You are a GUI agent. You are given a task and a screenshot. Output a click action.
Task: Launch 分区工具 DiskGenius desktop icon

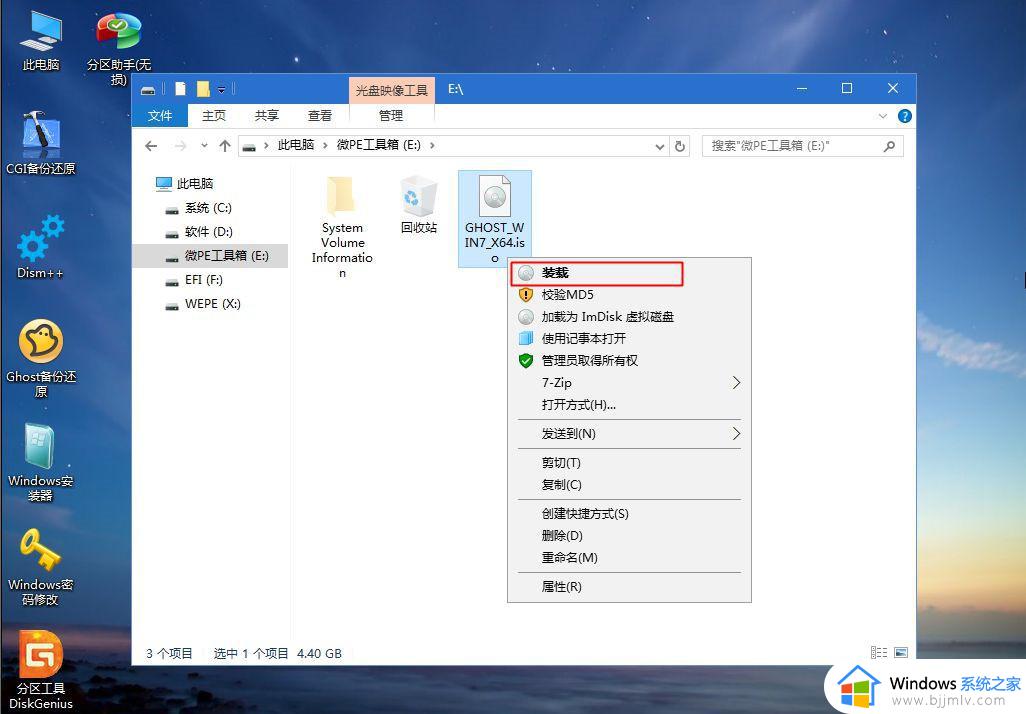tap(41, 670)
